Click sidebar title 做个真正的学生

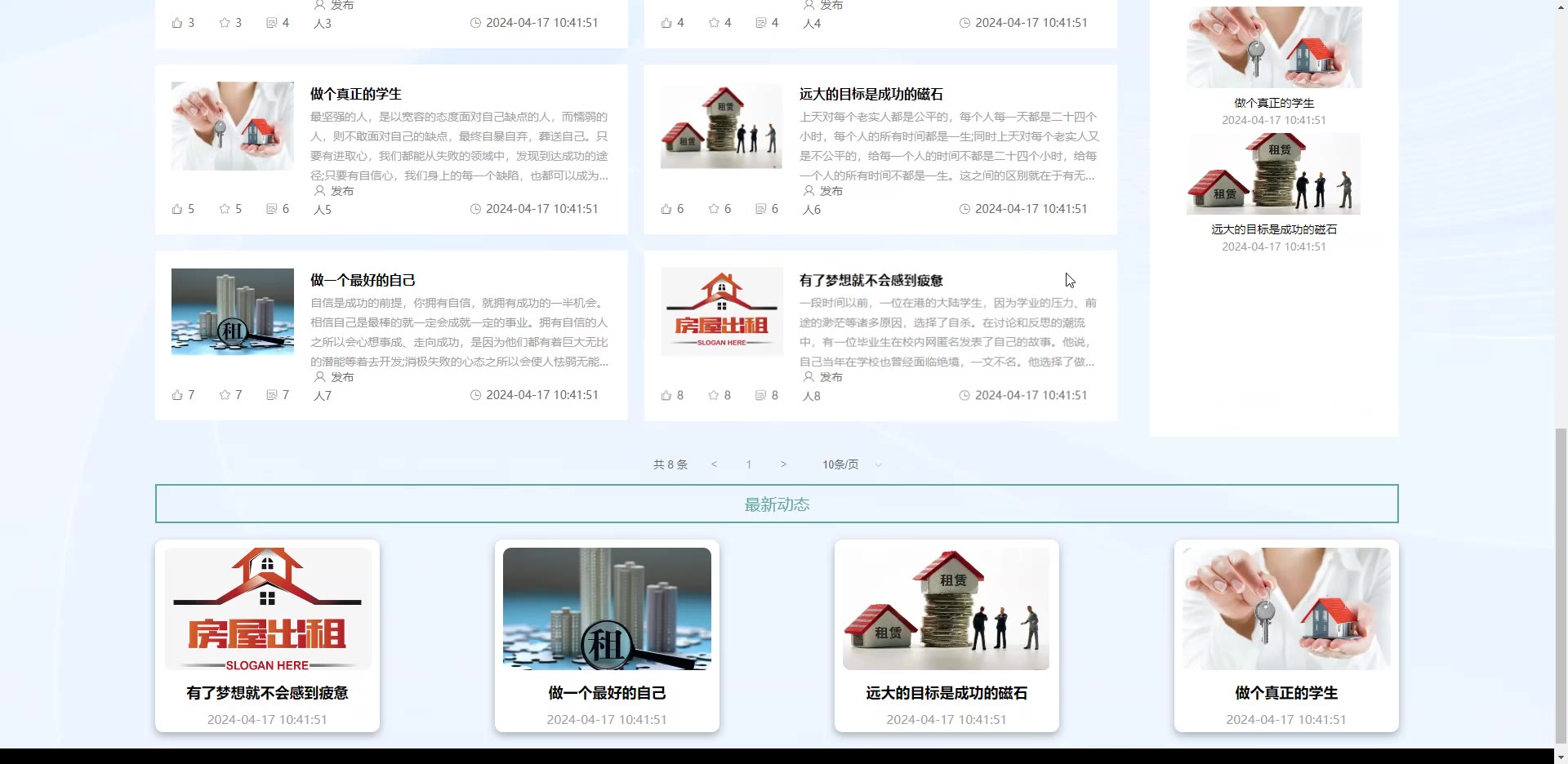coord(1274,103)
